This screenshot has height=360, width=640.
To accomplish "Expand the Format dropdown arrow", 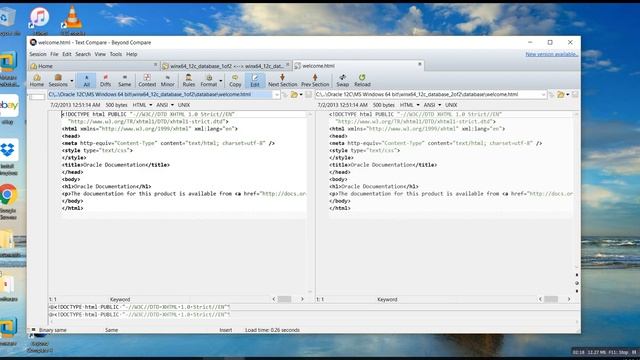I will (x=221, y=81).
